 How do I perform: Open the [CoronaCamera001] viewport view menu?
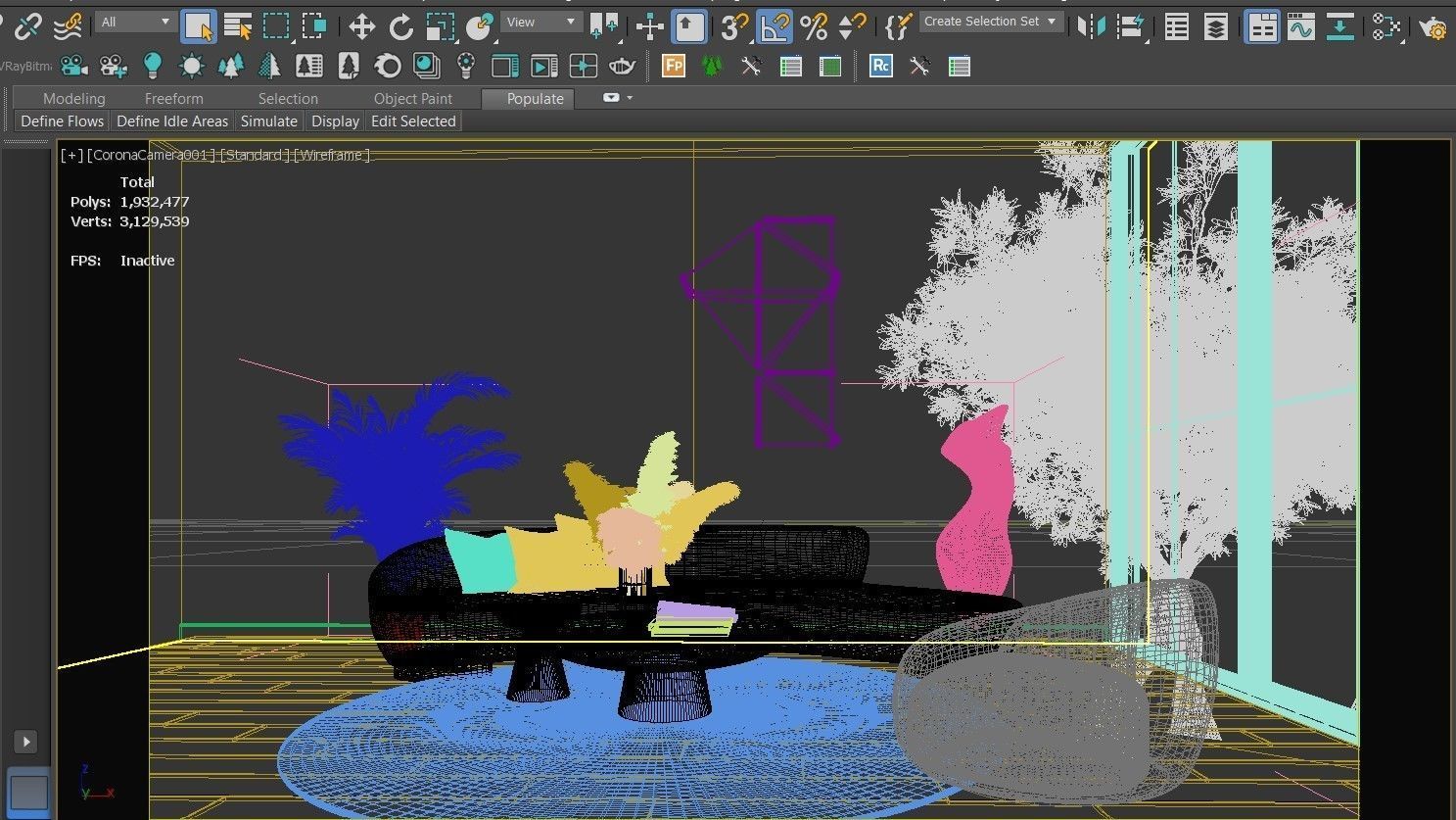pyautogui.click(x=151, y=155)
